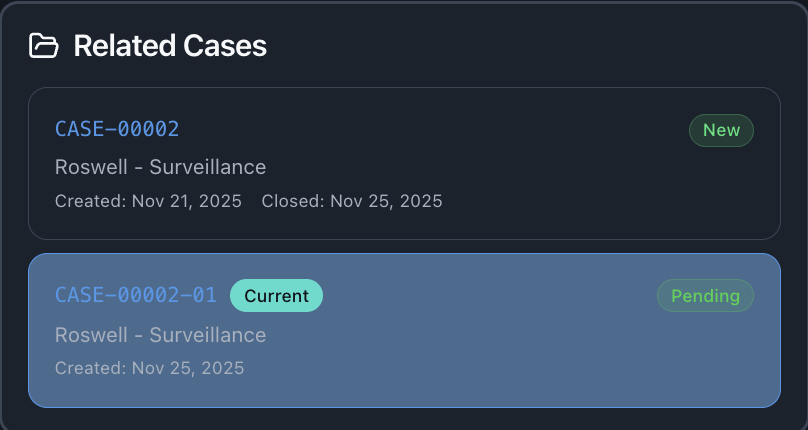Screen dimensions: 808x430
Task: Click the Roswell - Surveillance title under CASE-00002-01
Action: [x=160, y=334]
